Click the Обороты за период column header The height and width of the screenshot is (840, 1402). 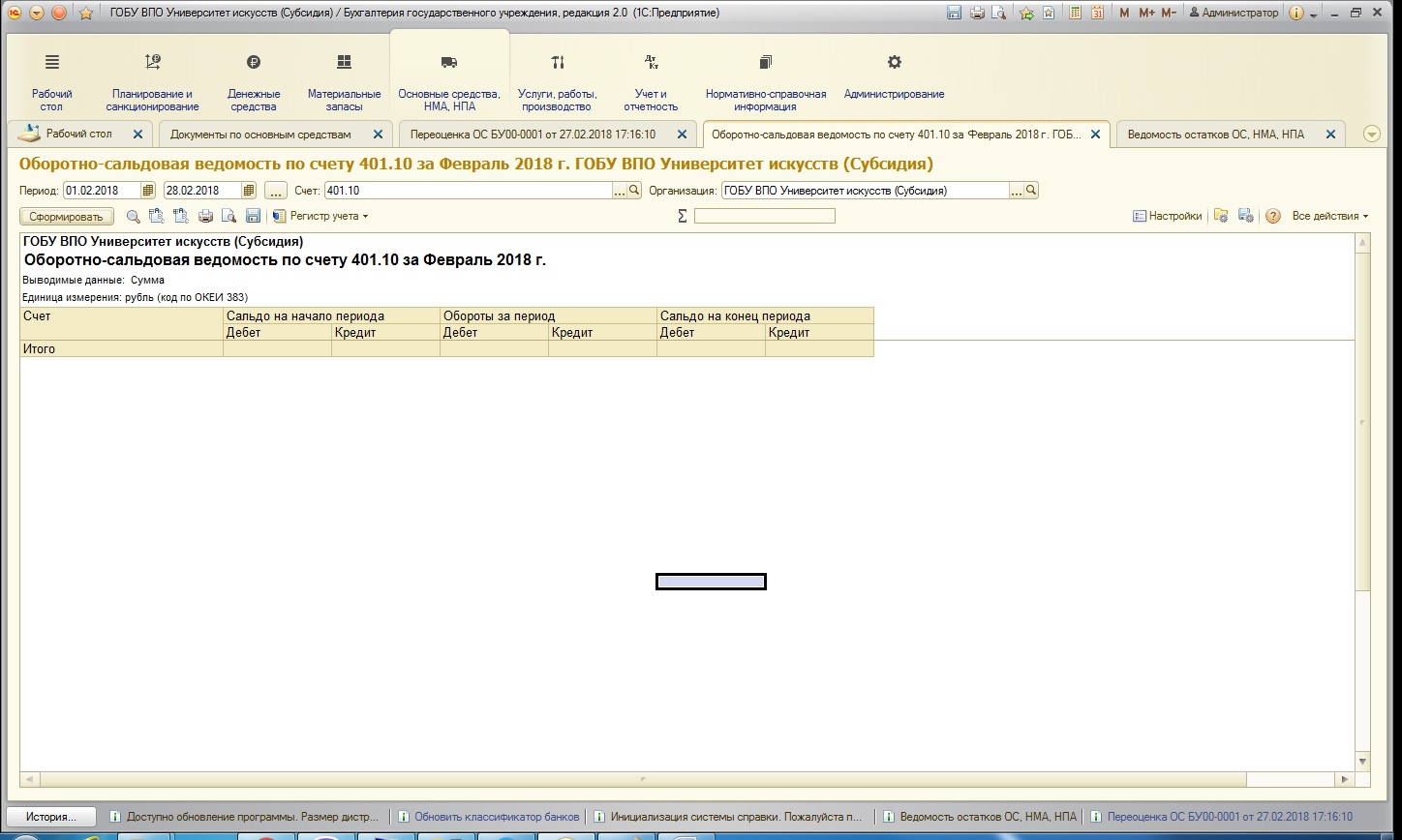(548, 315)
